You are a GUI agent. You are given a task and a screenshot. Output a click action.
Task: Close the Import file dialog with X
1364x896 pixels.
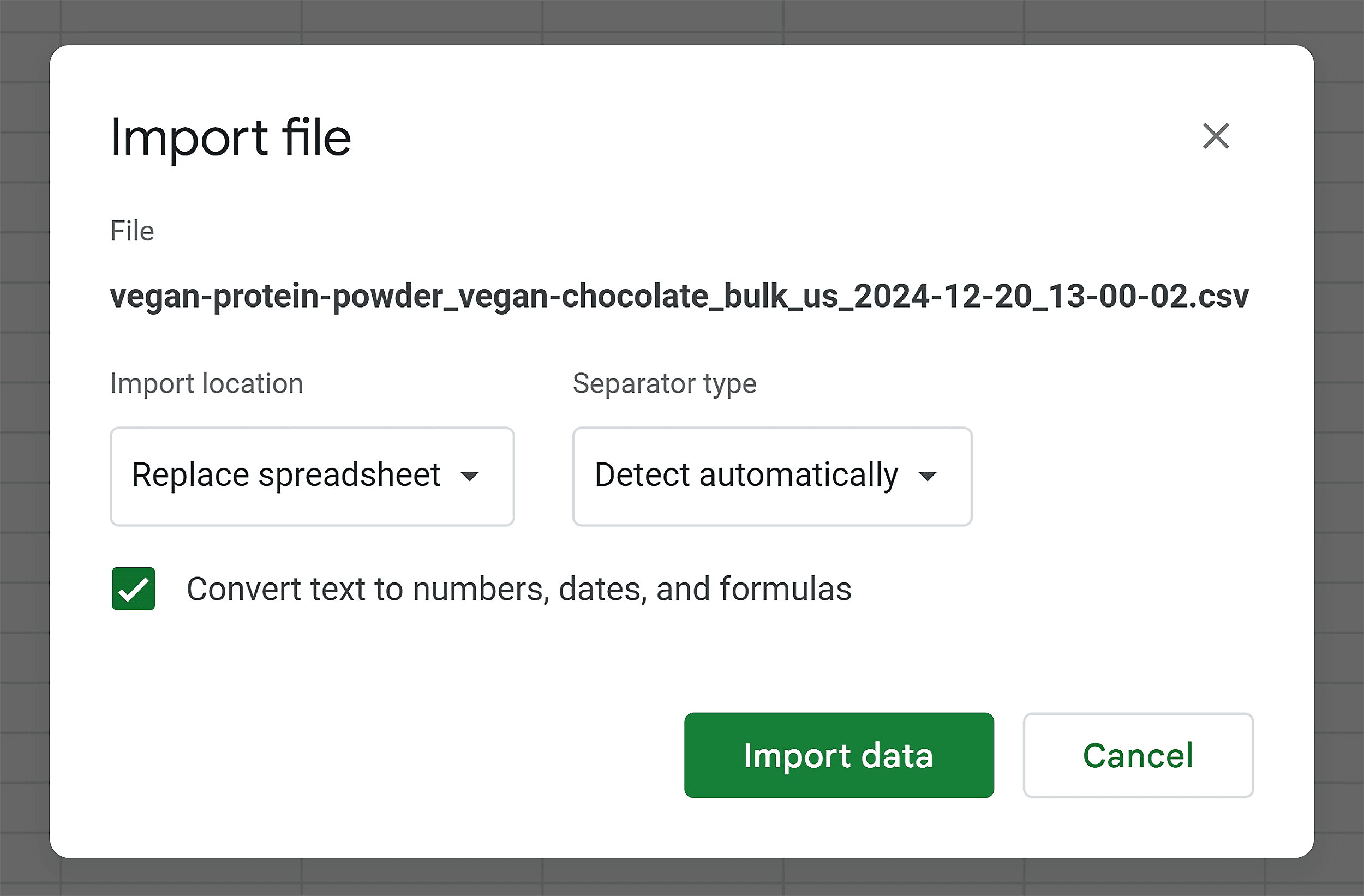1216,136
